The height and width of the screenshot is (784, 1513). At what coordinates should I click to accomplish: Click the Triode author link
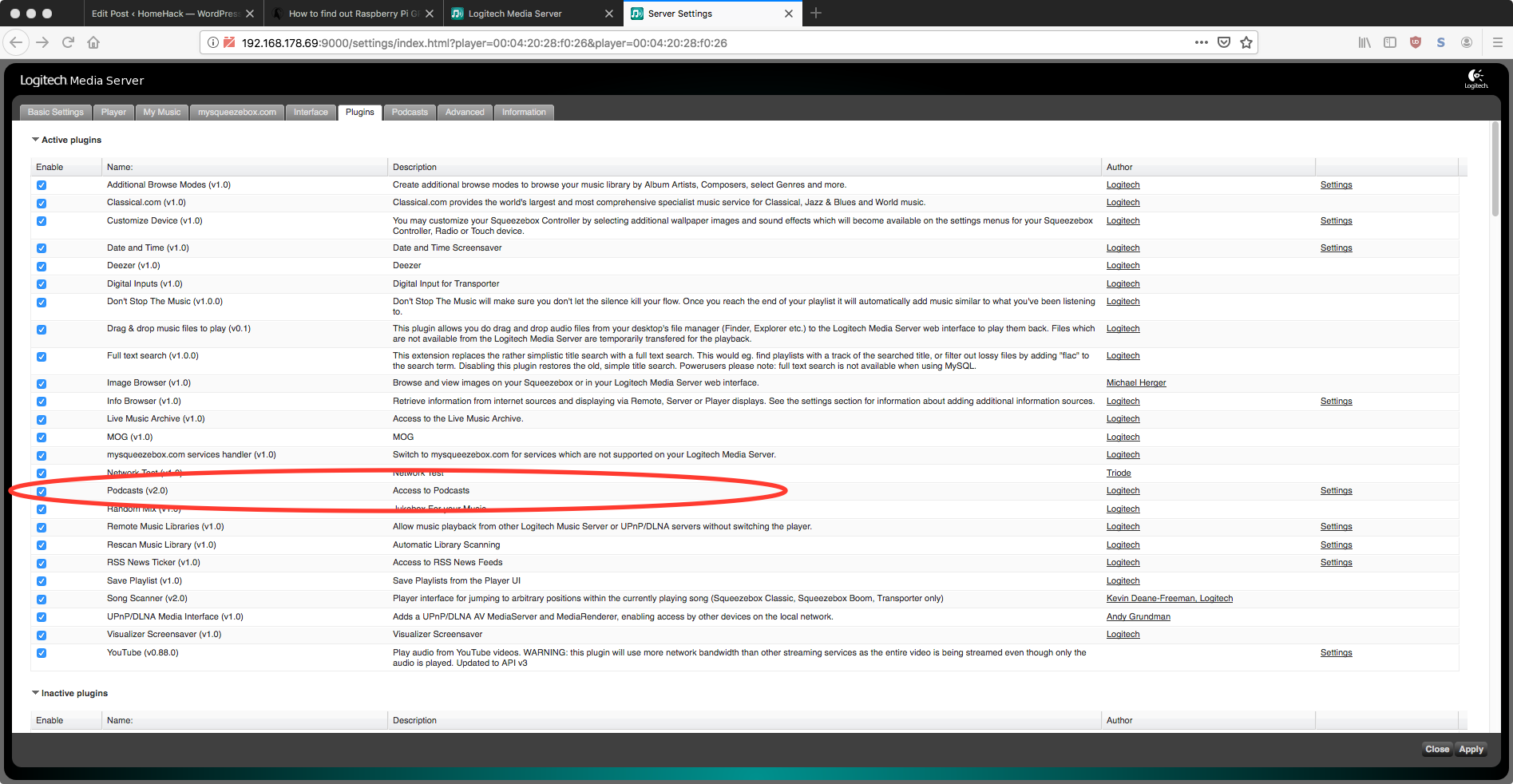tap(1119, 473)
